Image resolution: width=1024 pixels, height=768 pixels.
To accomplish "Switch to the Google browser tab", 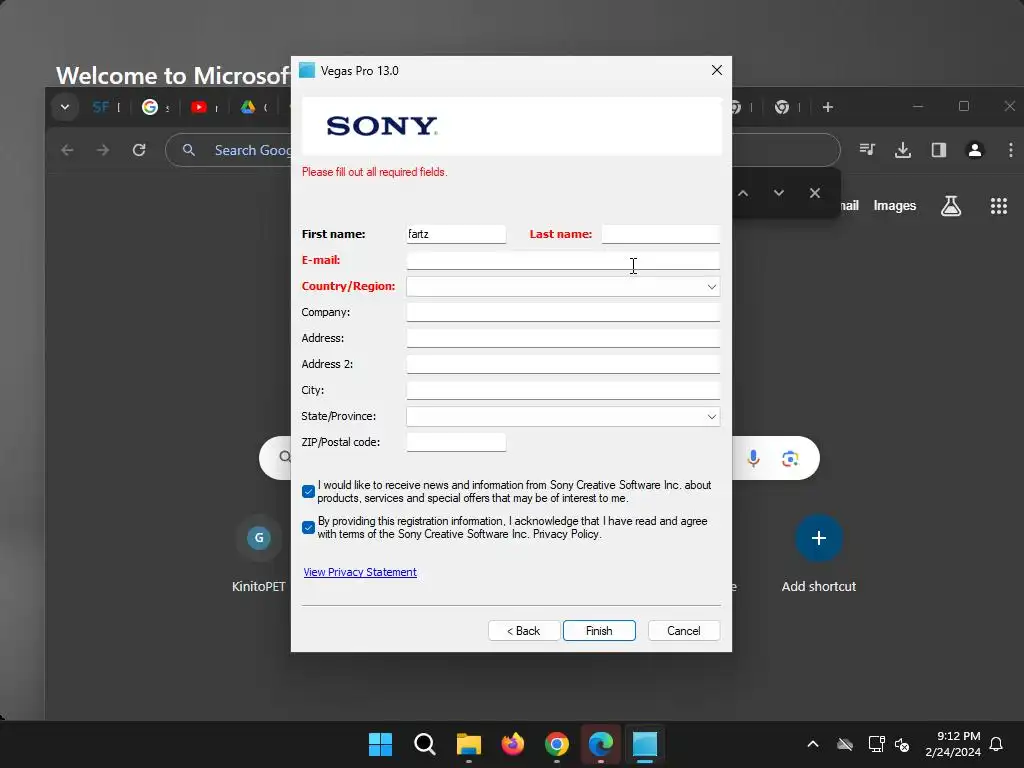I will pyautogui.click(x=150, y=107).
